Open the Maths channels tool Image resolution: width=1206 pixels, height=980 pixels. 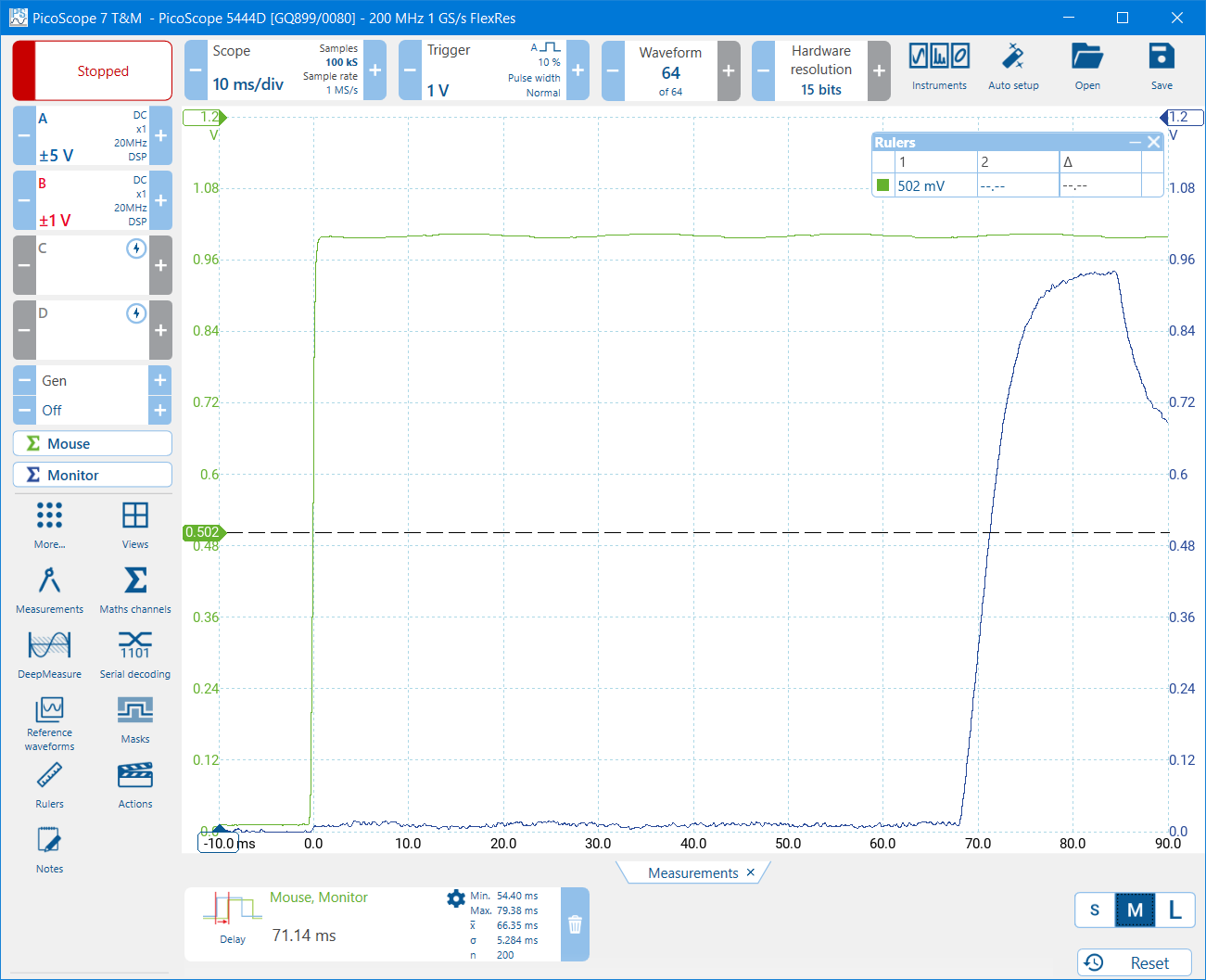(x=135, y=590)
